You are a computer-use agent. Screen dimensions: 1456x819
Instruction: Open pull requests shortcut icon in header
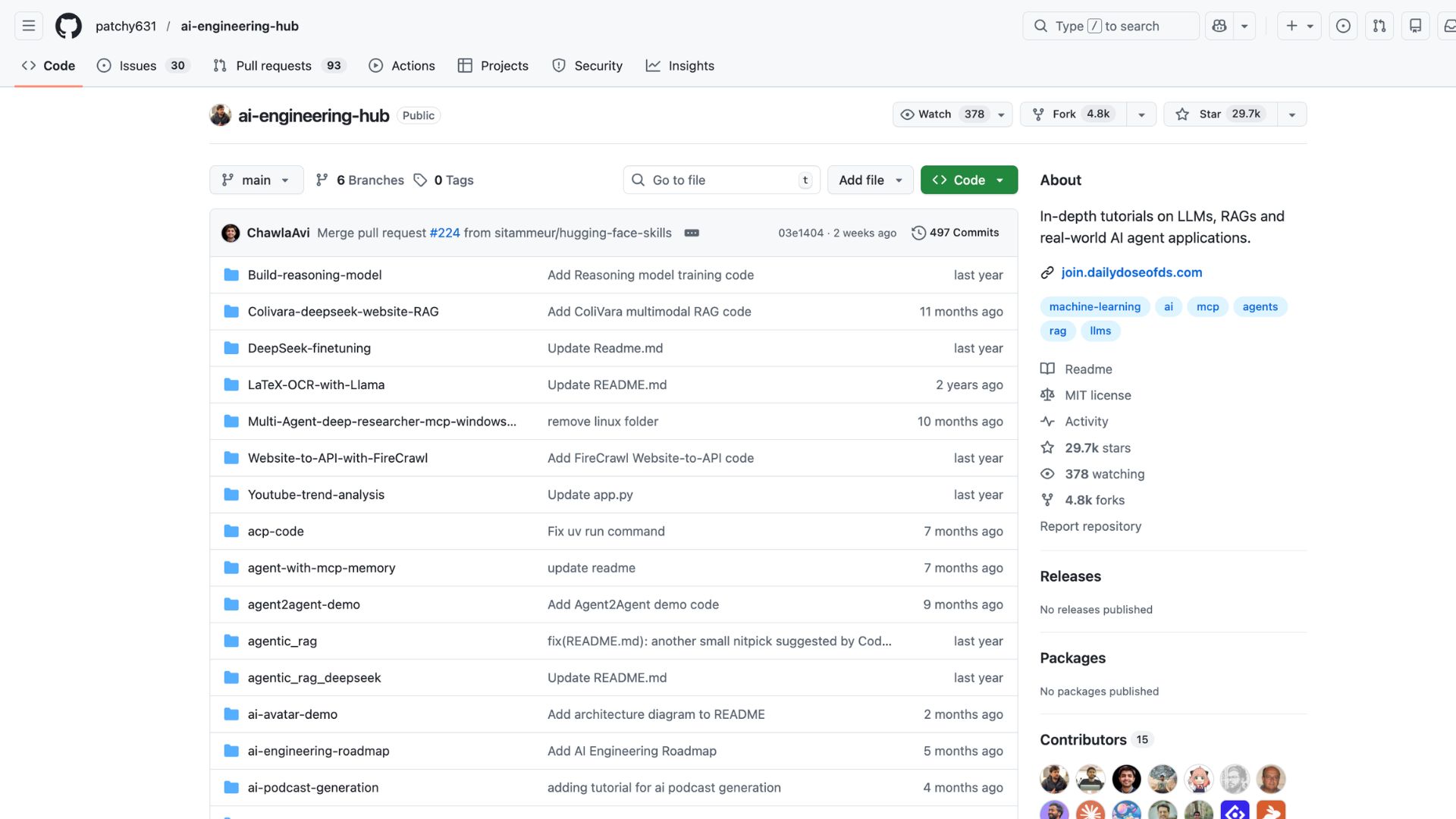click(x=1379, y=26)
